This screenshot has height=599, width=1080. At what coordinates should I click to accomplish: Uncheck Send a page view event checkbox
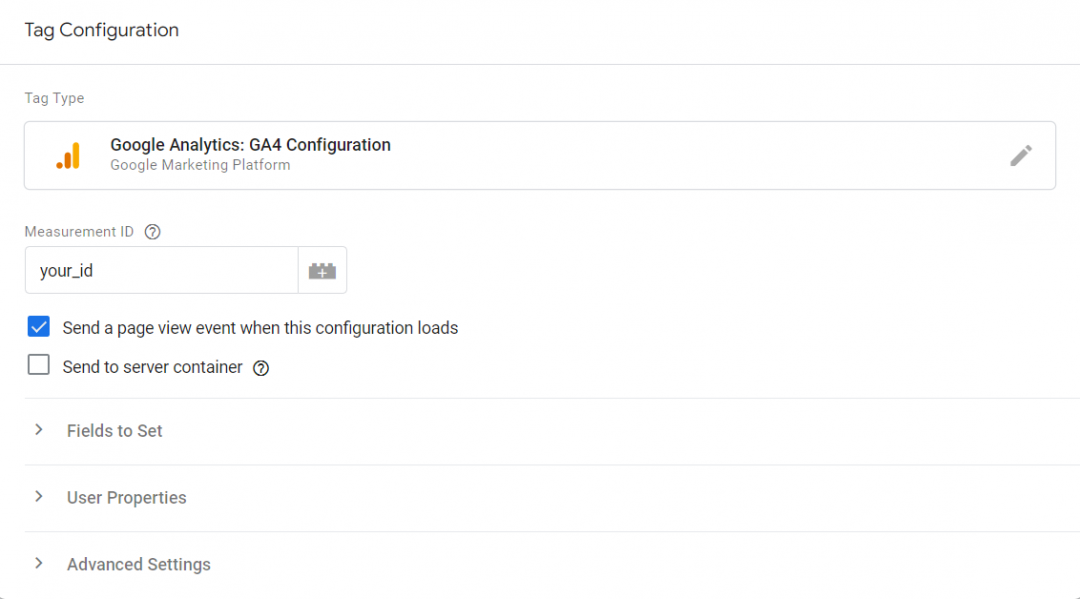[39, 326]
